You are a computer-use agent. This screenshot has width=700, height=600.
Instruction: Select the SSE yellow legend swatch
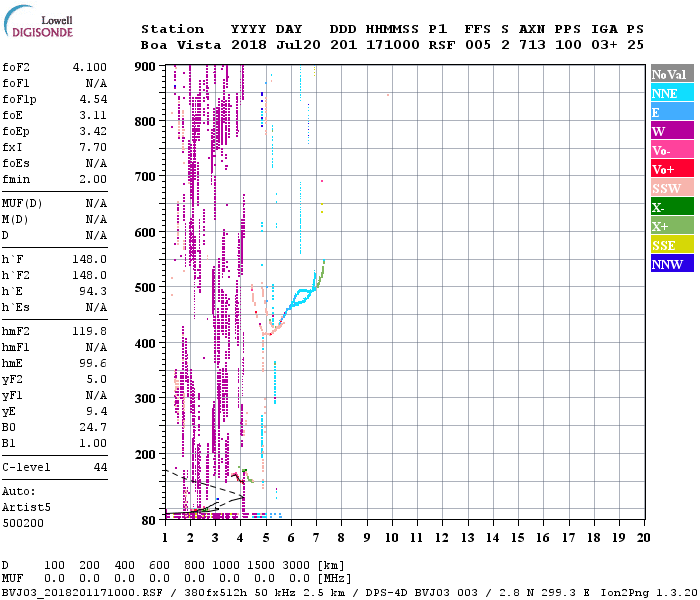672,245
